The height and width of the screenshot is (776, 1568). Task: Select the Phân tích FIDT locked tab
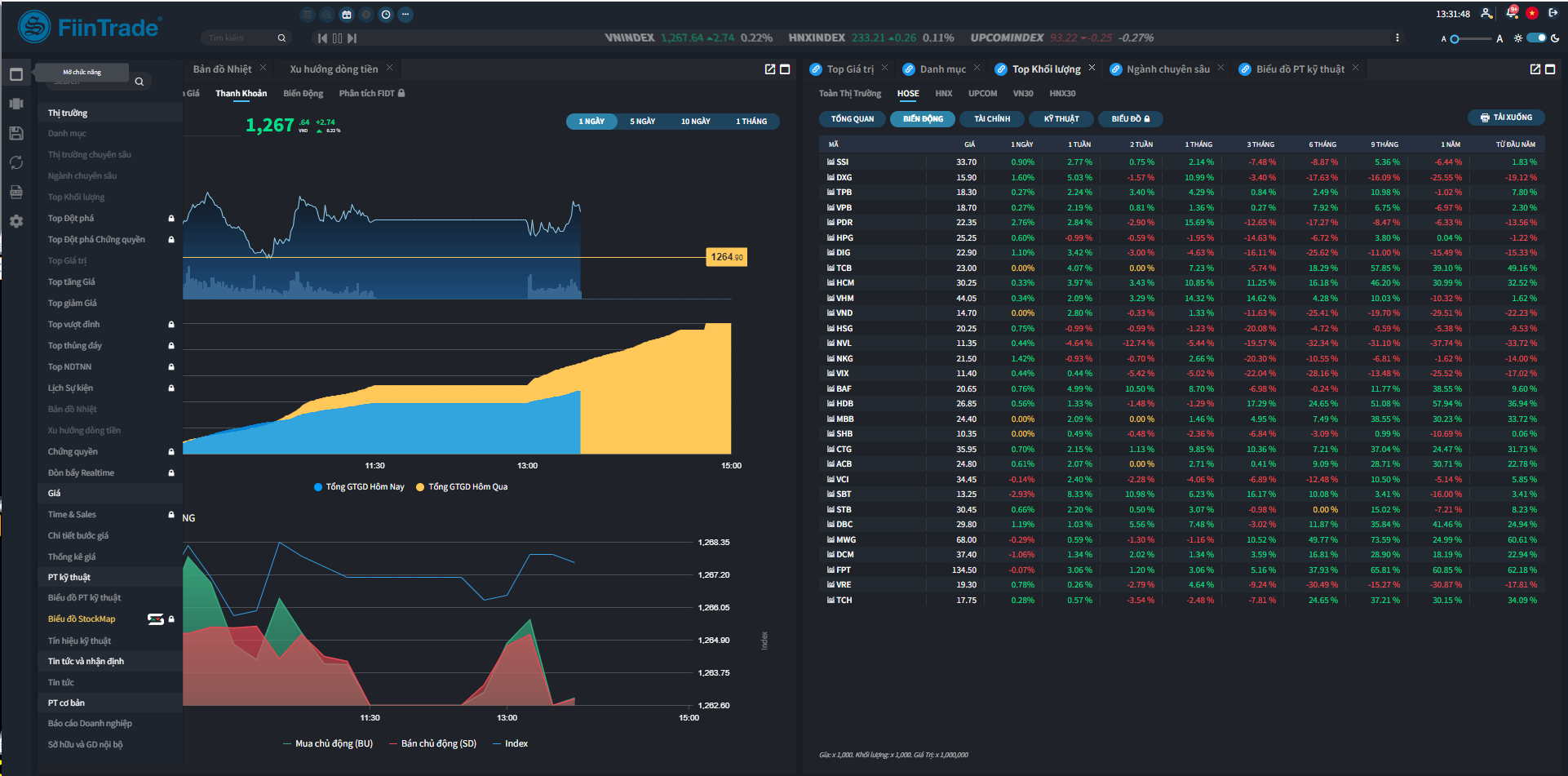pyautogui.click(x=372, y=93)
